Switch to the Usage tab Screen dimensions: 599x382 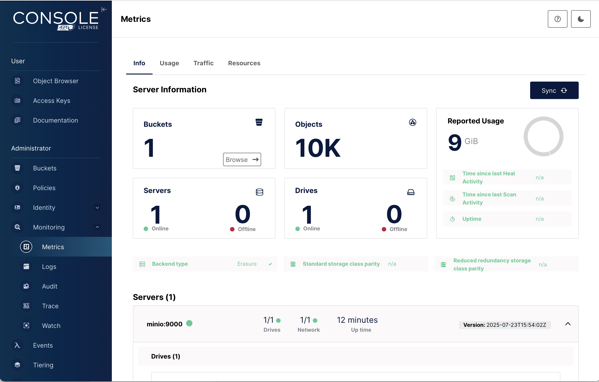(x=169, y=63)
